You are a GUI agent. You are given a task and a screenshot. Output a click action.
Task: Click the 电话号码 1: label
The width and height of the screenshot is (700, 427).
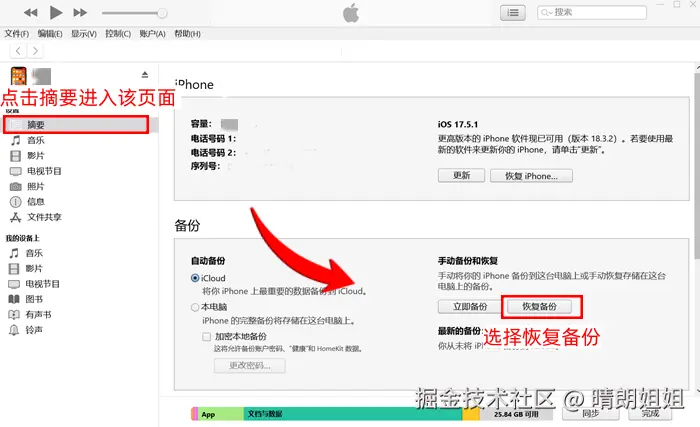[213, 138]
